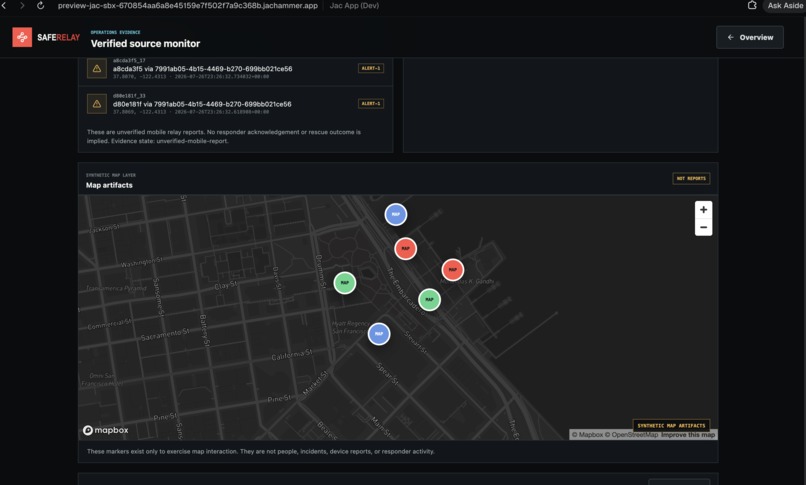Select the blue marker near Hyatt Regency

coord(379,334)
